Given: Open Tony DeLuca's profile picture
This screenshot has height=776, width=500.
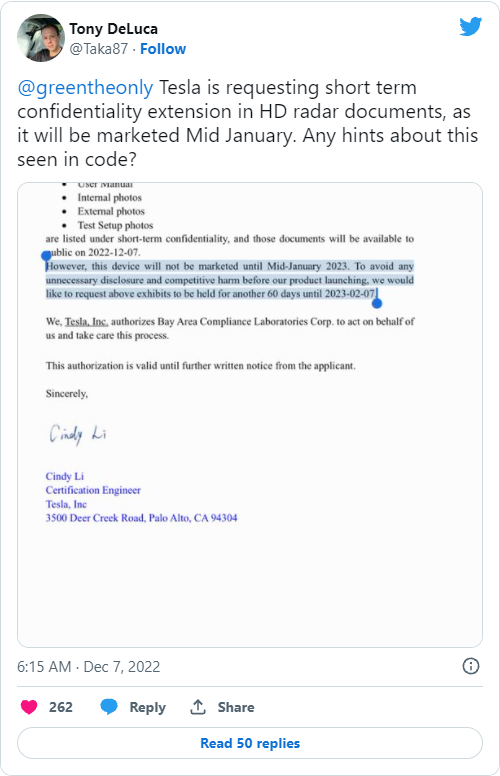Looking at the screenshot, I should 41,38.
